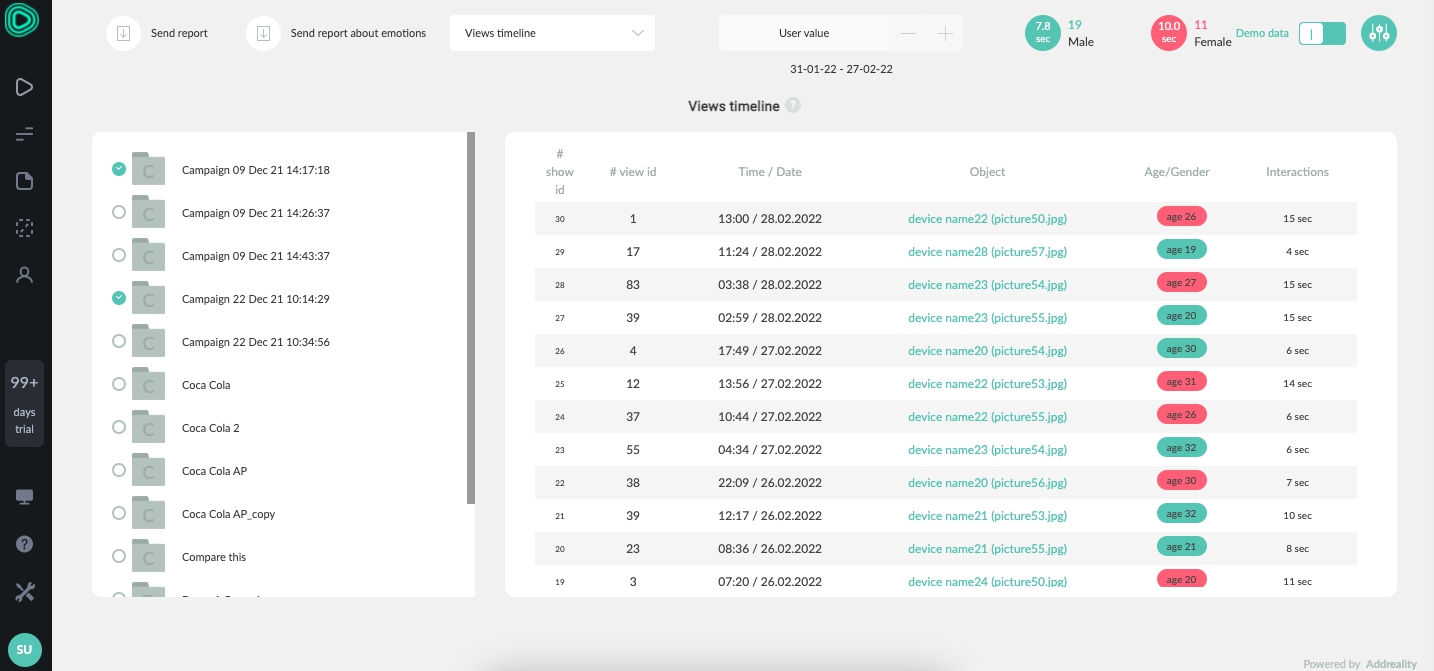
Task: Click the Send report label
Action: coord(179,33)
